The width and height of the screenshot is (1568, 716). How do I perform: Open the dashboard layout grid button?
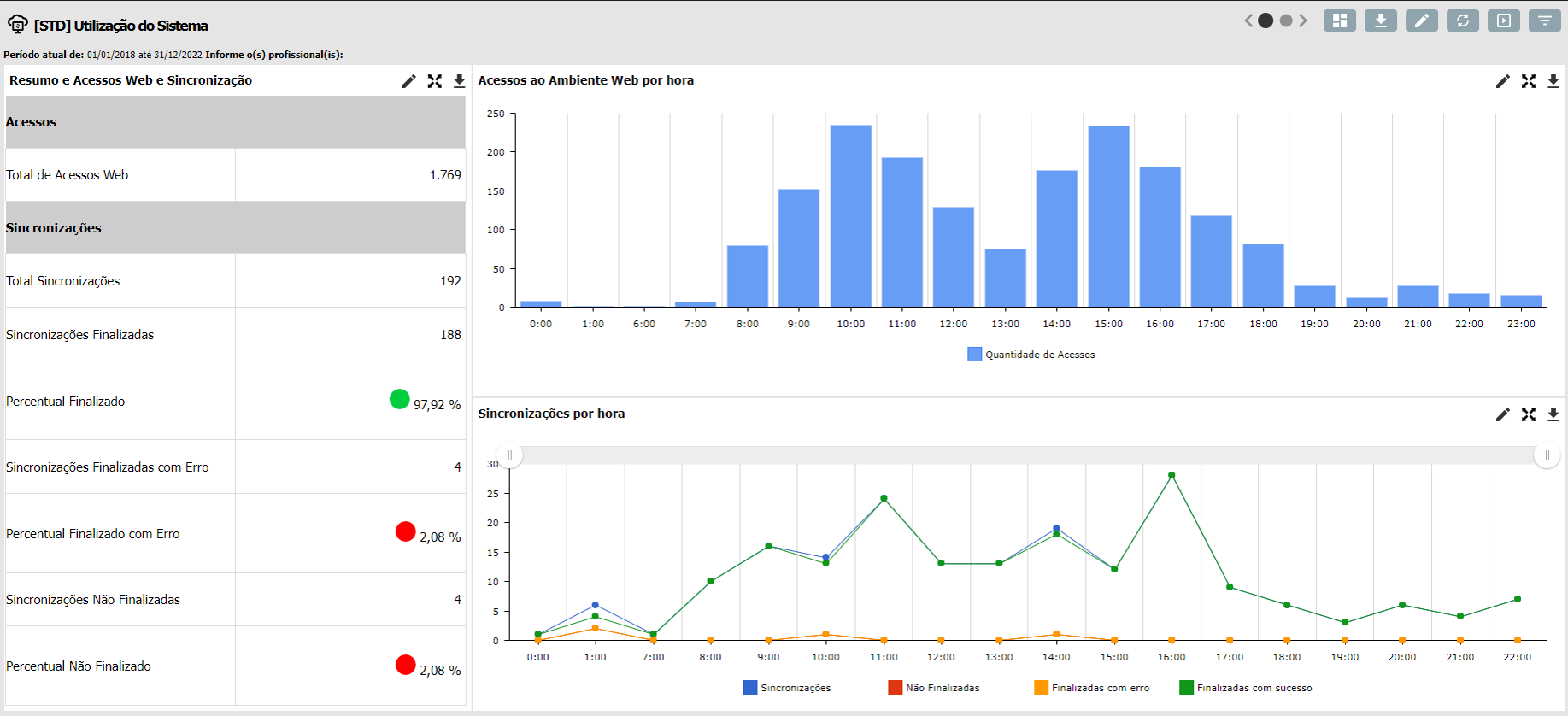click(x=1340, y=21)
